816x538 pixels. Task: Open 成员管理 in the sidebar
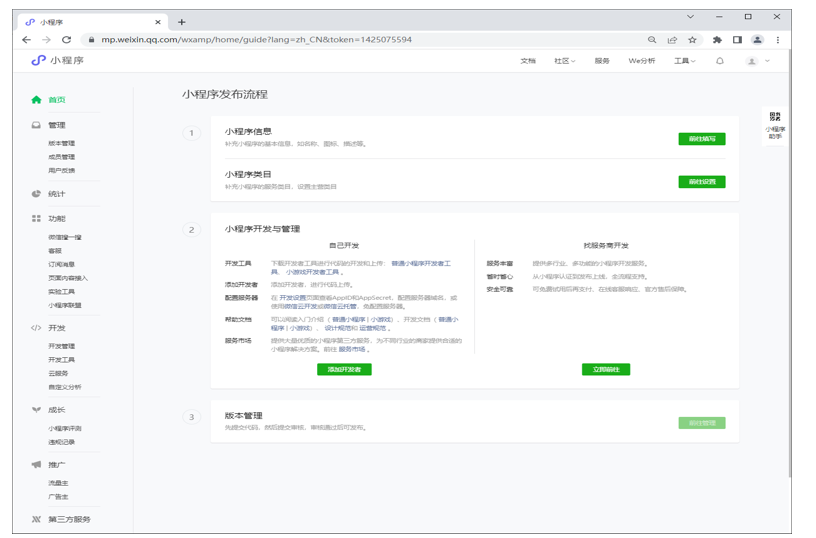61,157
